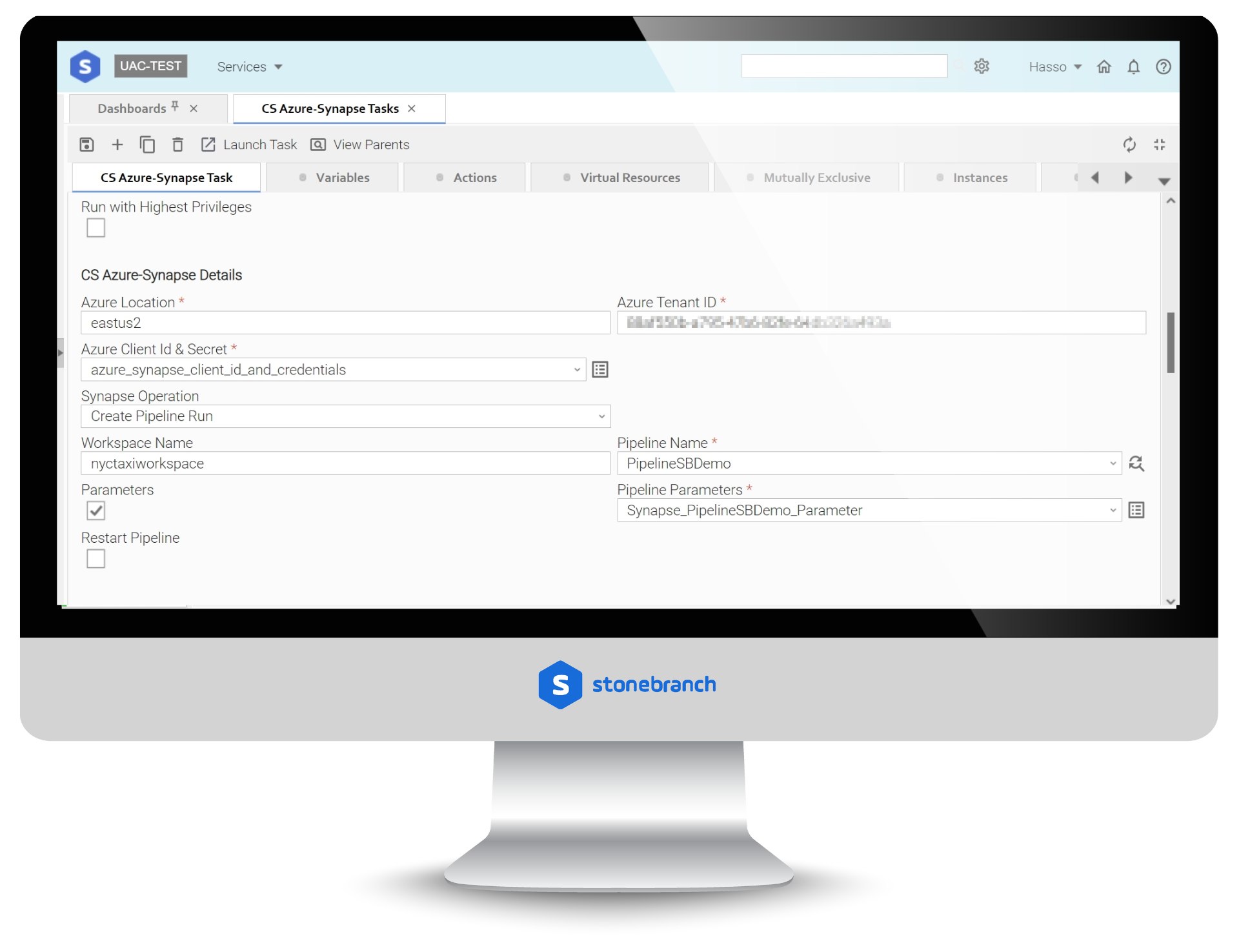The width and height of the screenshot is (1239, 952).
Task: Pin icon on Dashboards tab
Action: click(175, 107)
